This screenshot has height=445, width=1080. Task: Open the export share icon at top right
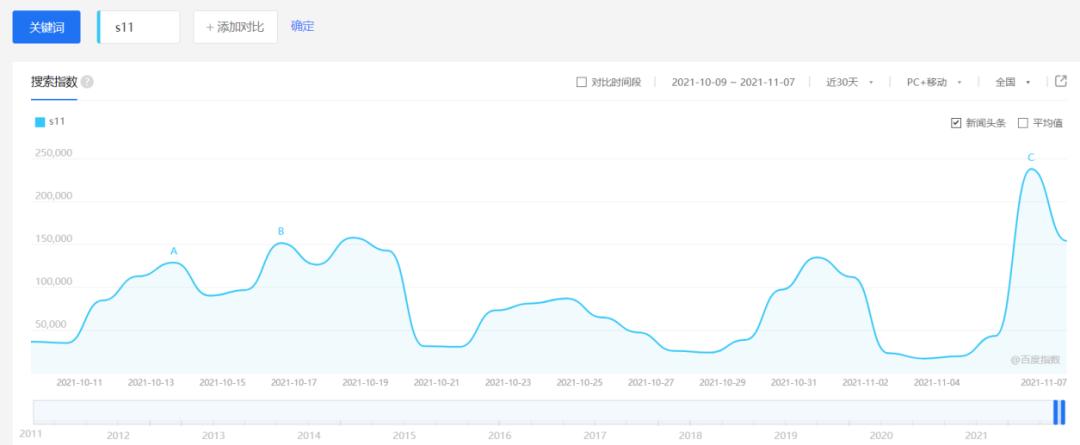[x=1061, y=81]
